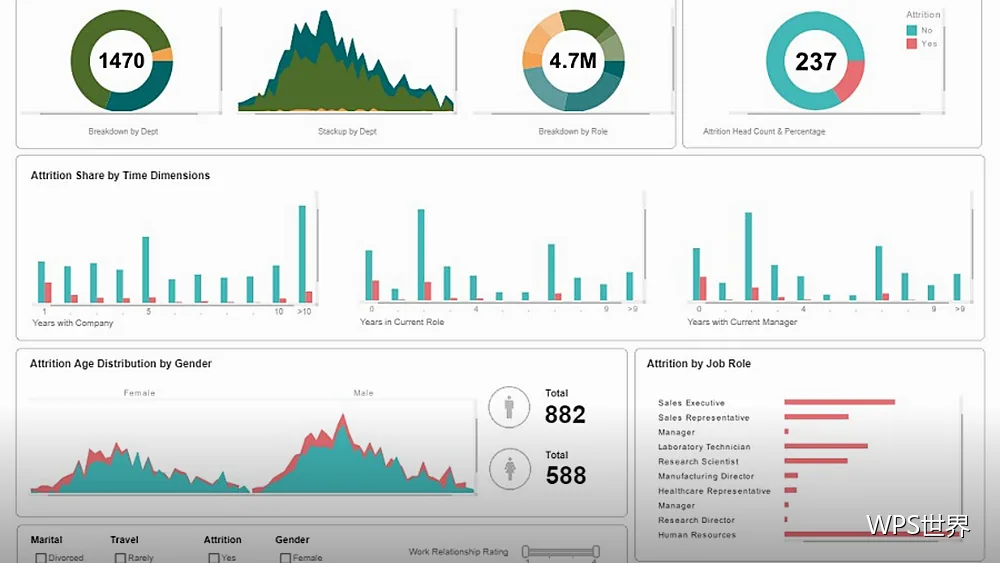This screenshot has width=1000, height=563.
Task: Select the Laboratory Technician row label
Action: 704,447
